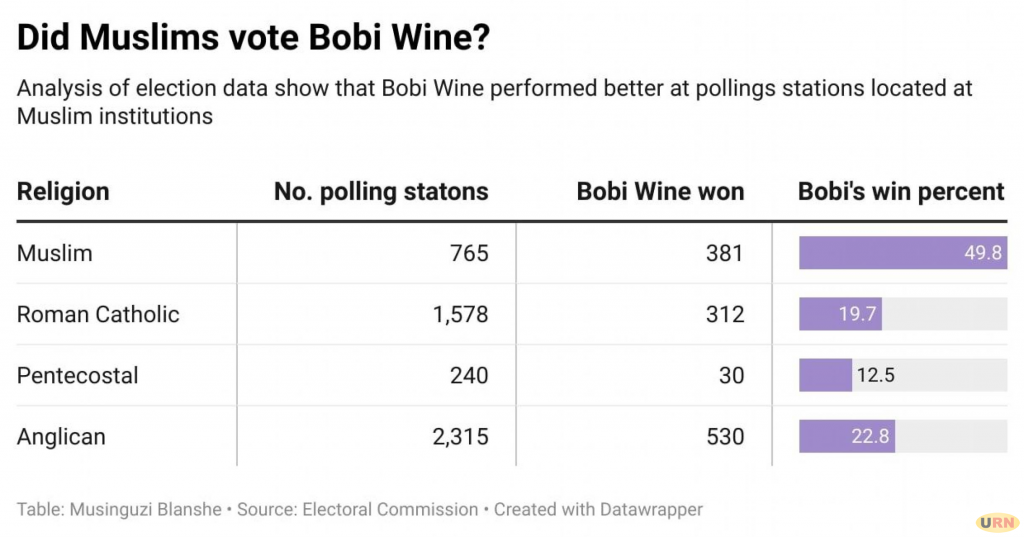Viewport: 1024px width, 537px height.
Task: Select the Roman Catholic row label
Action: click(98, 314)
